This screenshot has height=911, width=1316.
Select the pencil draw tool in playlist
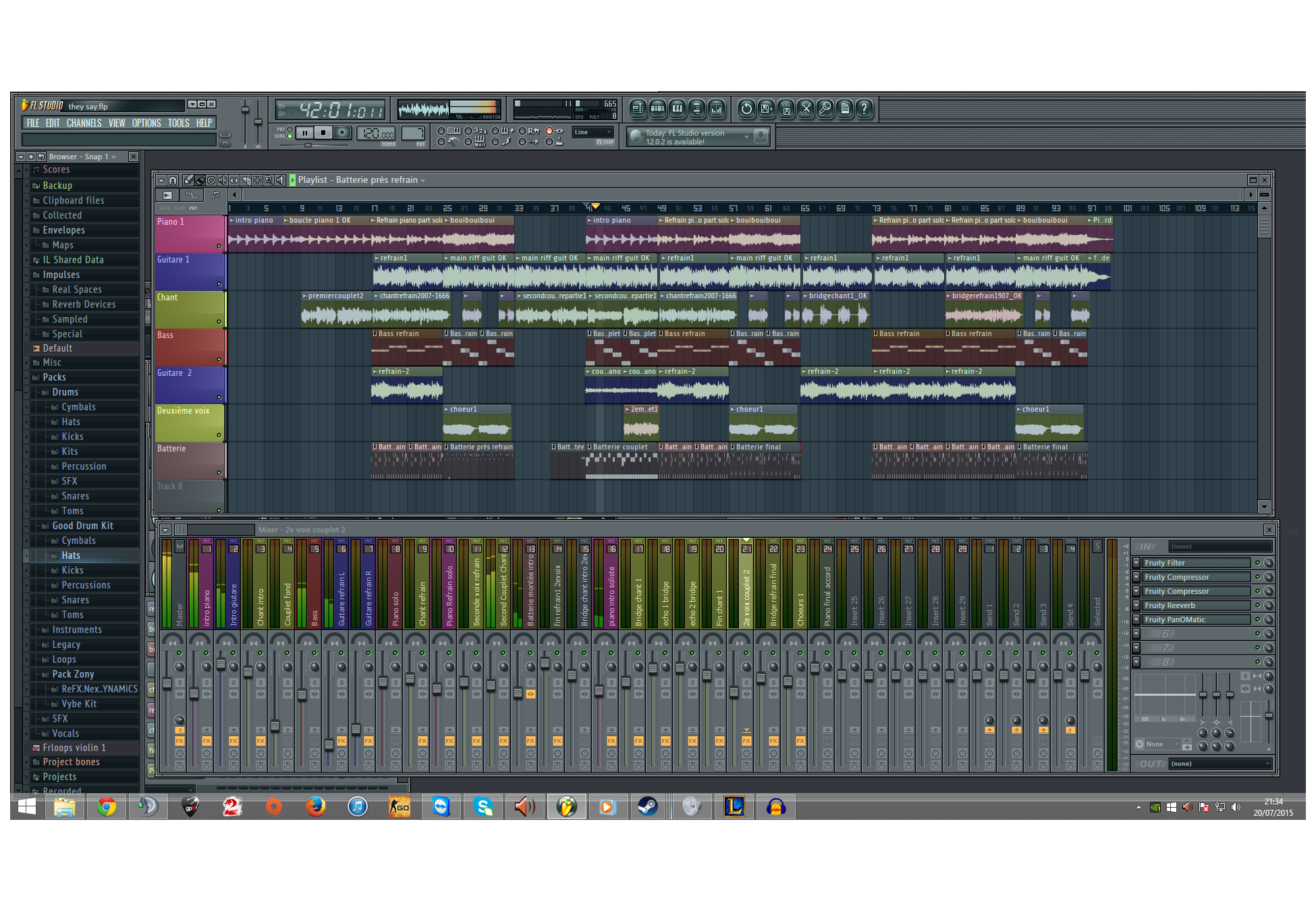point(188,180)
